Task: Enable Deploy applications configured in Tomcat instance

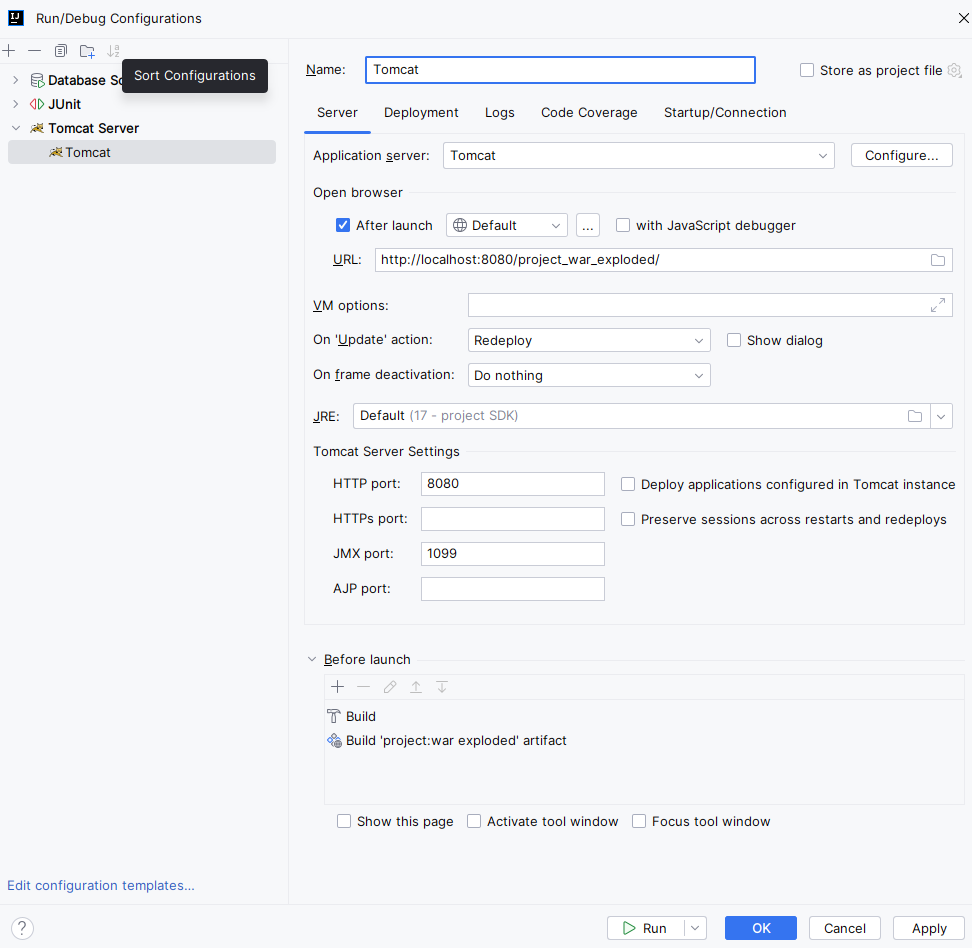Action: pos(628,485)
